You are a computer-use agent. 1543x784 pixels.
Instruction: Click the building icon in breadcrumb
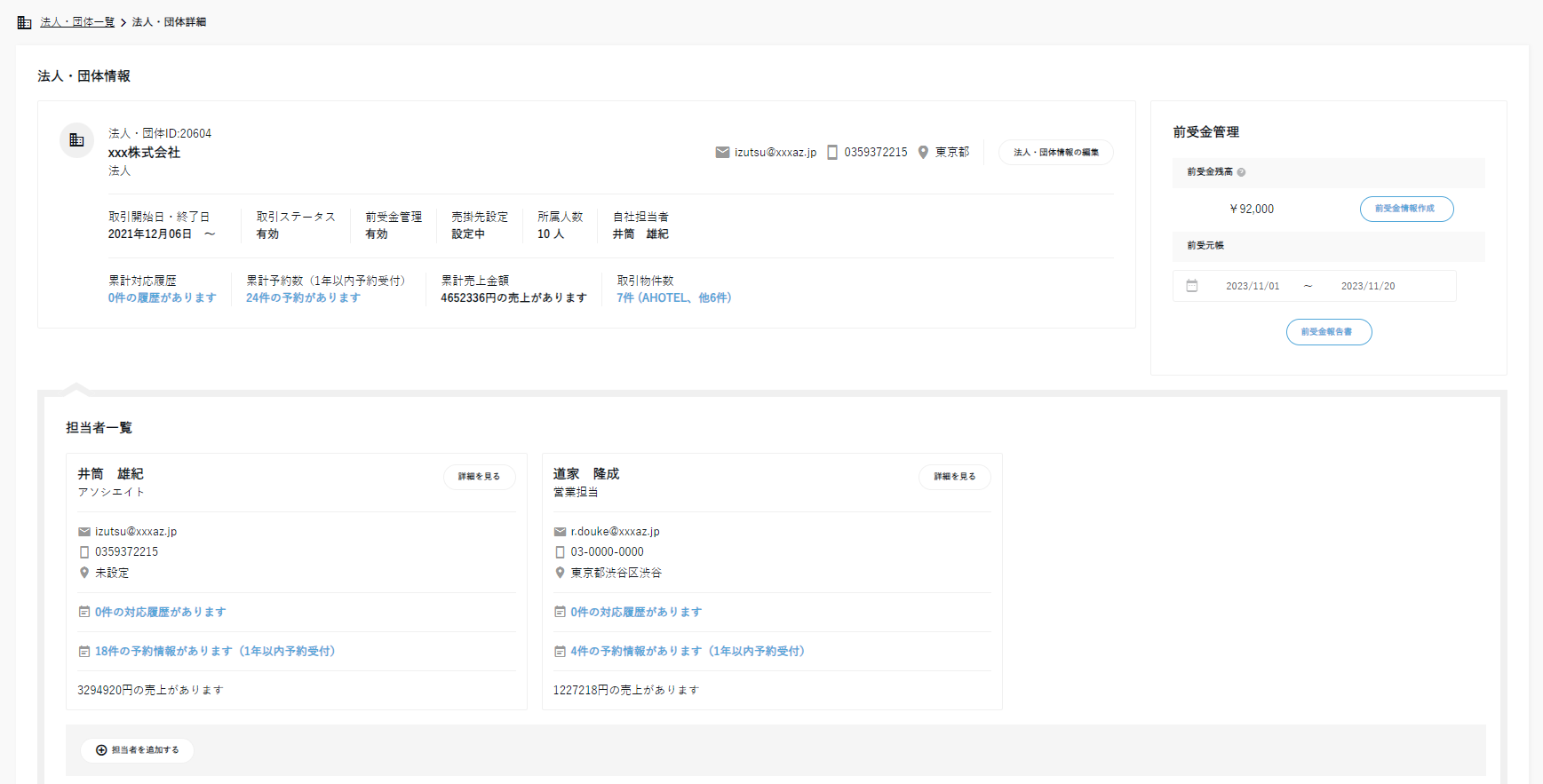pos(25,22)
